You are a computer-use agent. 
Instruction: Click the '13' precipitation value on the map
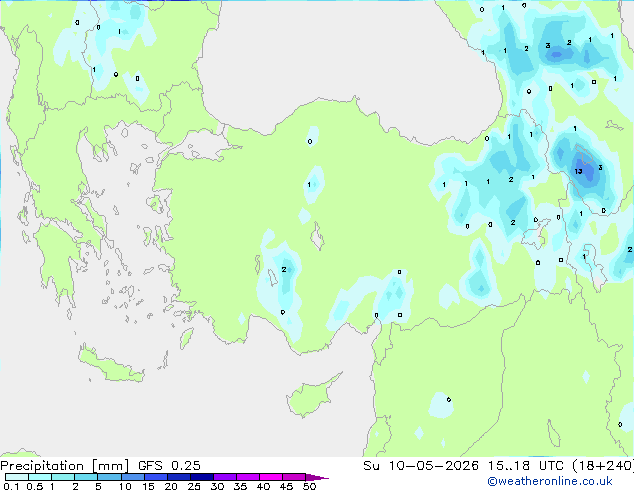579,171
